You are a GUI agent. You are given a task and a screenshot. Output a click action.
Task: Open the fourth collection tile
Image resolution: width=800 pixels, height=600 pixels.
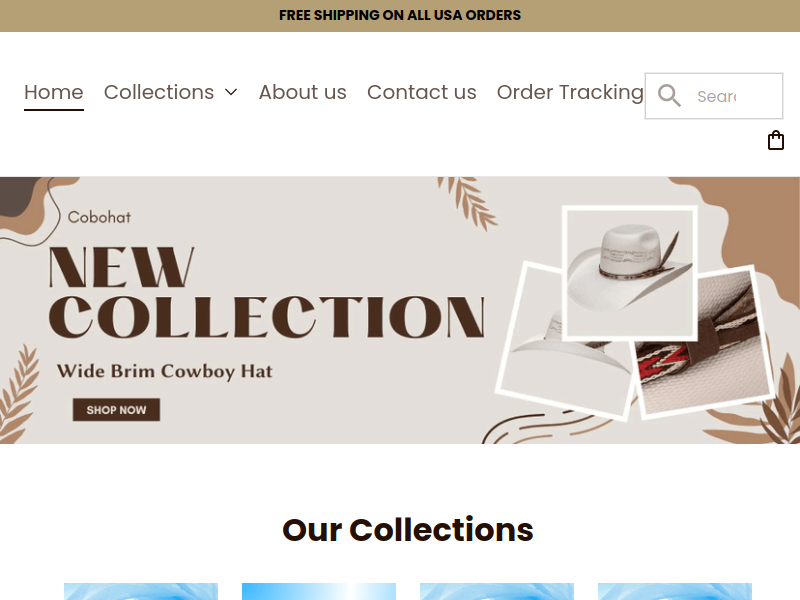[x=674, y=591]
